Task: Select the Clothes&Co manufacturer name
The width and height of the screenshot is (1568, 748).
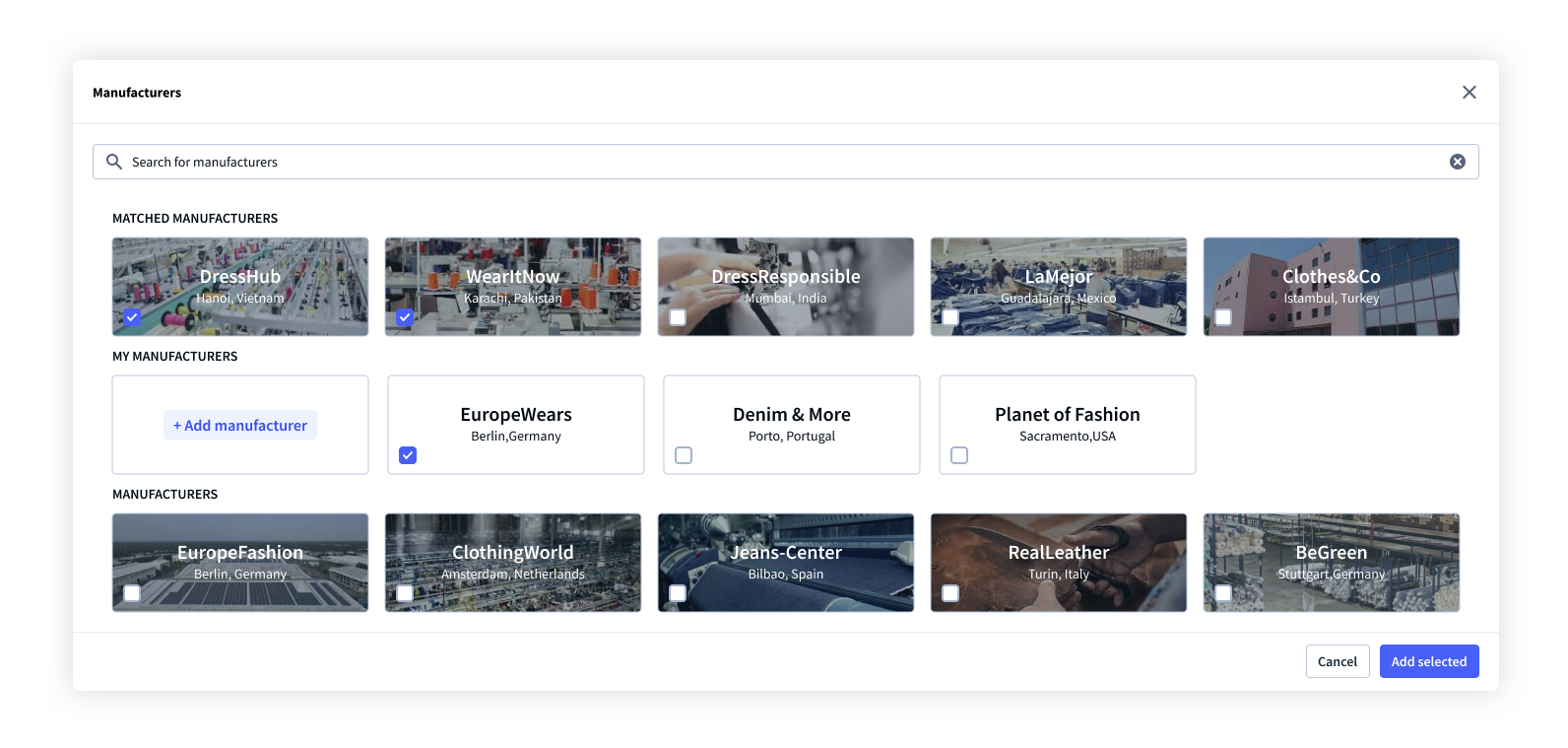Action: coord(1332,277)
